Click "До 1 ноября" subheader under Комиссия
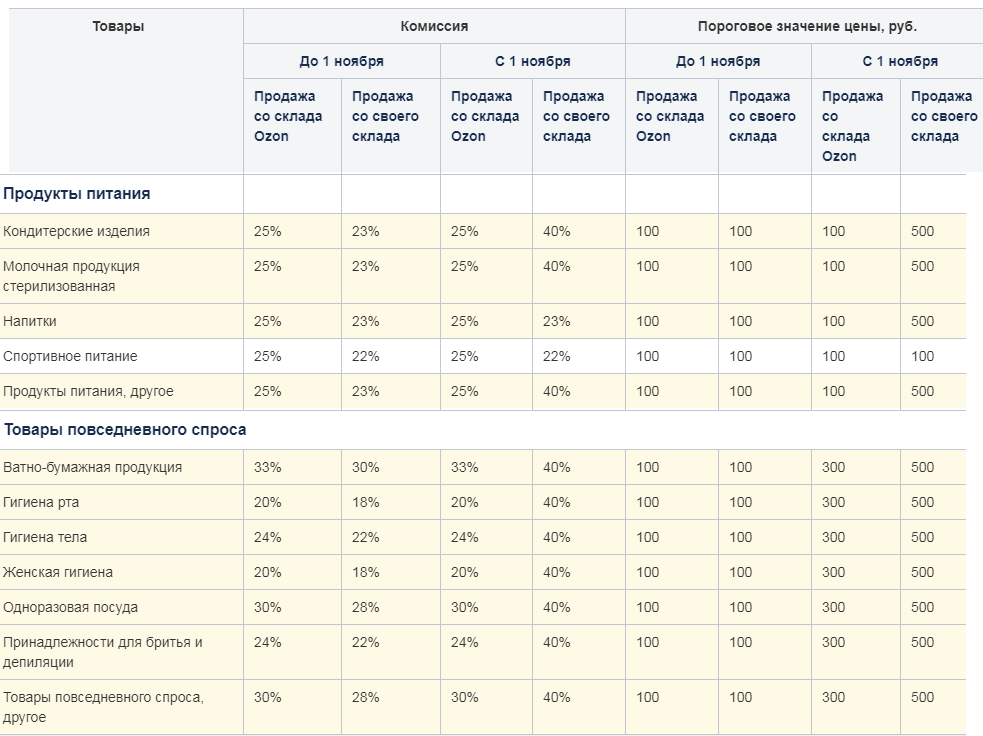This screenshot has height=736, width=983. (341, 61)
